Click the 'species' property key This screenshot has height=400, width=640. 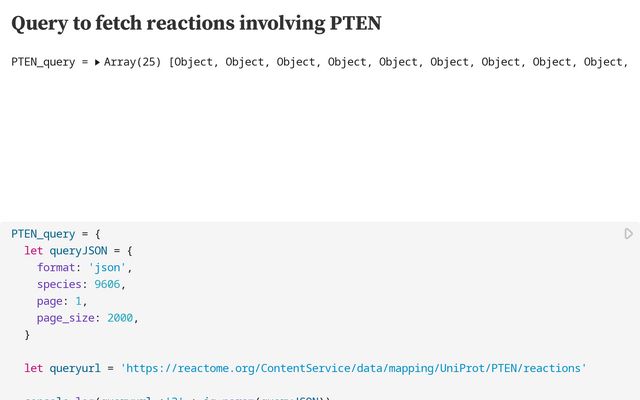(x=59, y=284)
